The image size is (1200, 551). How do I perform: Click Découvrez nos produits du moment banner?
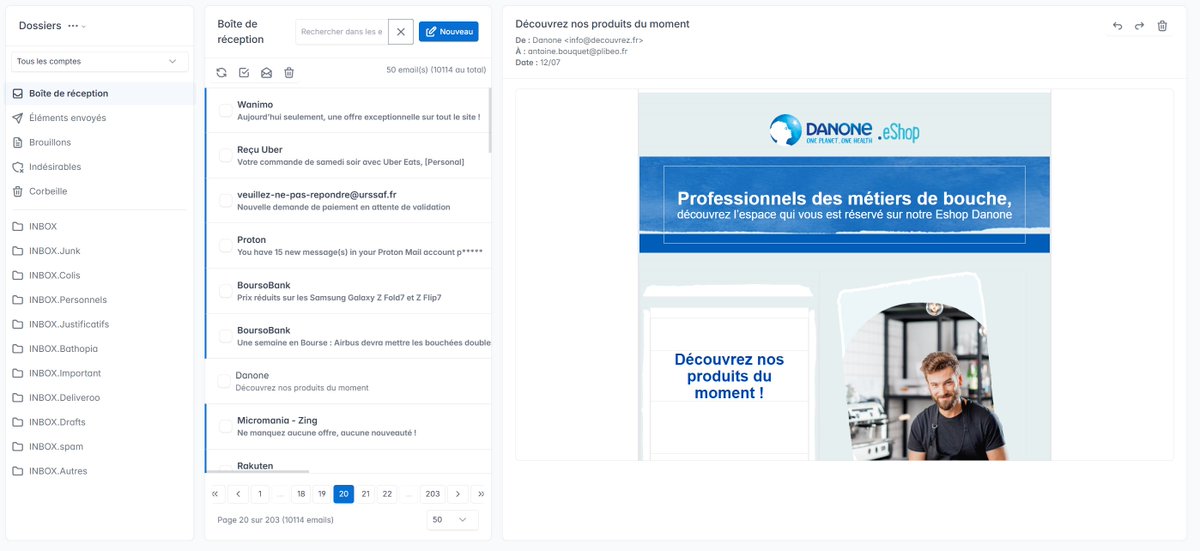(729, 376)
